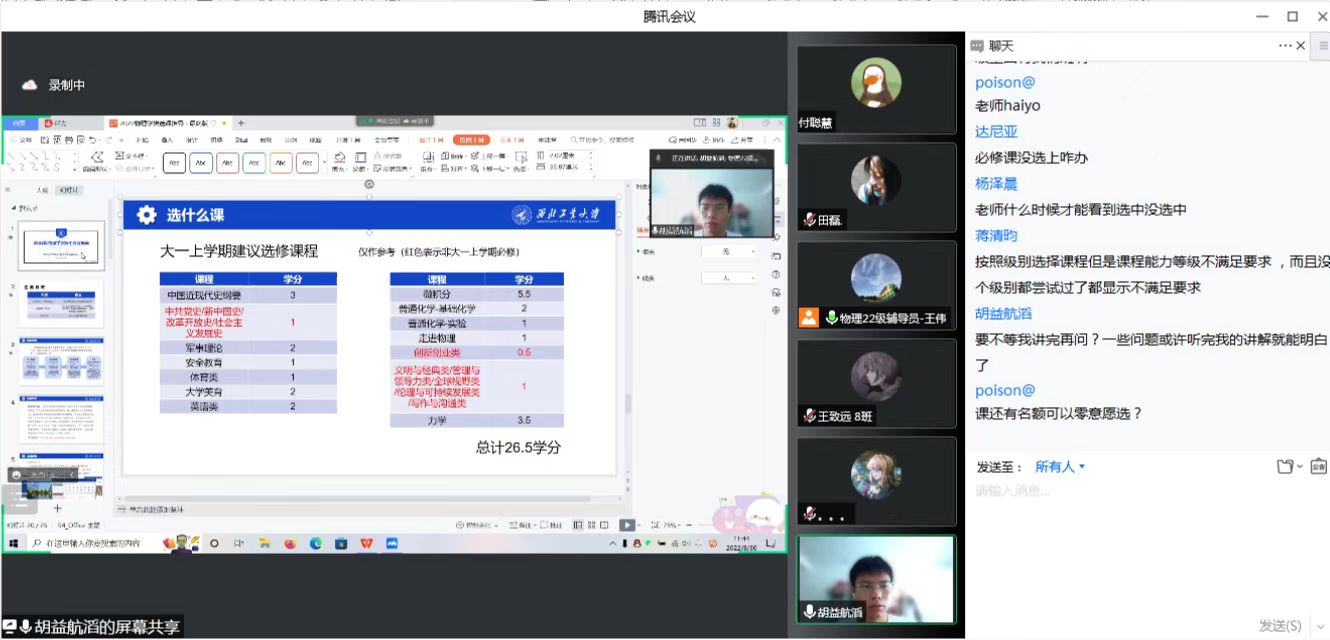The width and height of the screenshot is (1330, 640).
Task: Click the slideshow play button in WPS status bar
Action: pos(627,525)
